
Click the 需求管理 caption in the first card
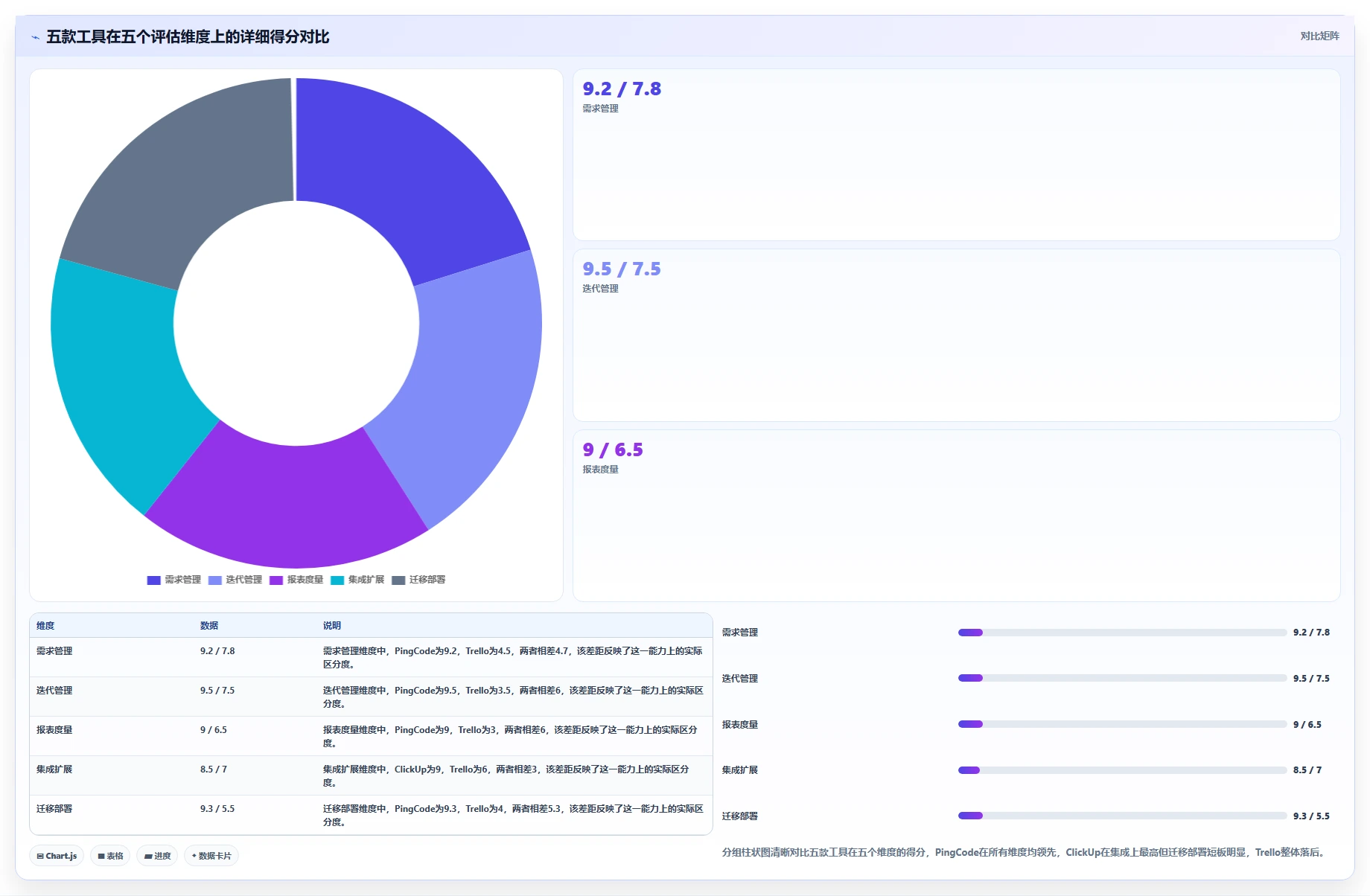(600, 109)
